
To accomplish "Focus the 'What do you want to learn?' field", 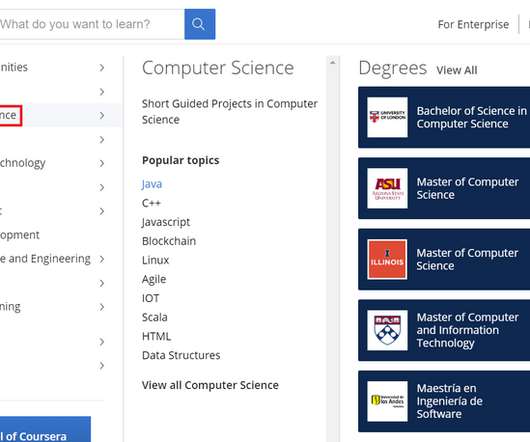I will click(92, 24).
